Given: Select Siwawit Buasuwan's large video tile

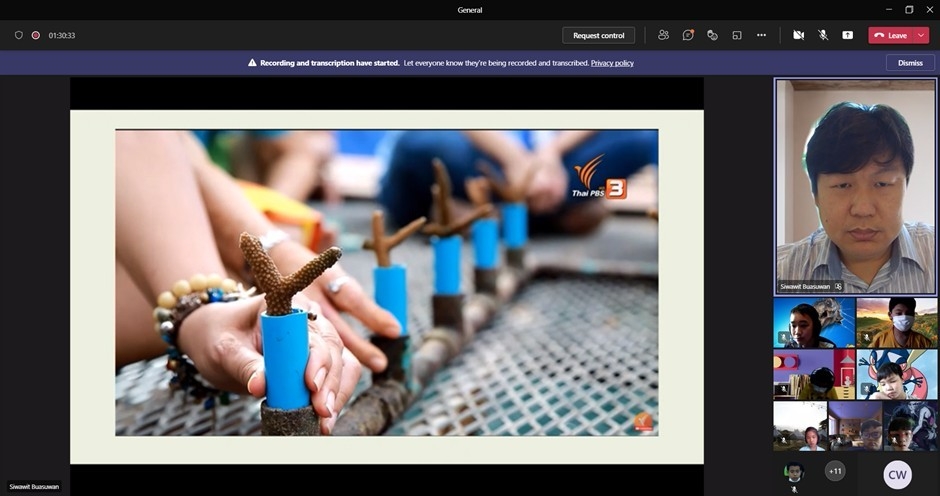Looking at the screenshot, I should click(x=856, y=186).
